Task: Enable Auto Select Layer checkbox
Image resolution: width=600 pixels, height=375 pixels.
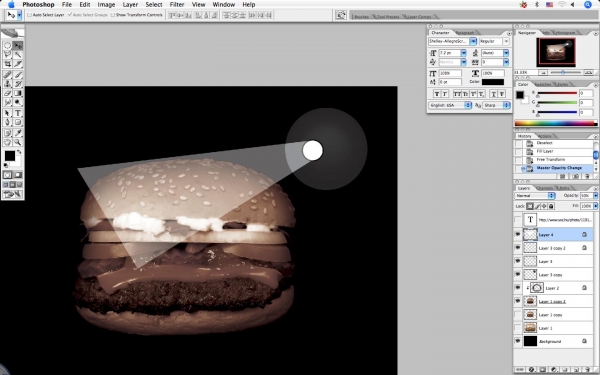Action: pos(29,15)
